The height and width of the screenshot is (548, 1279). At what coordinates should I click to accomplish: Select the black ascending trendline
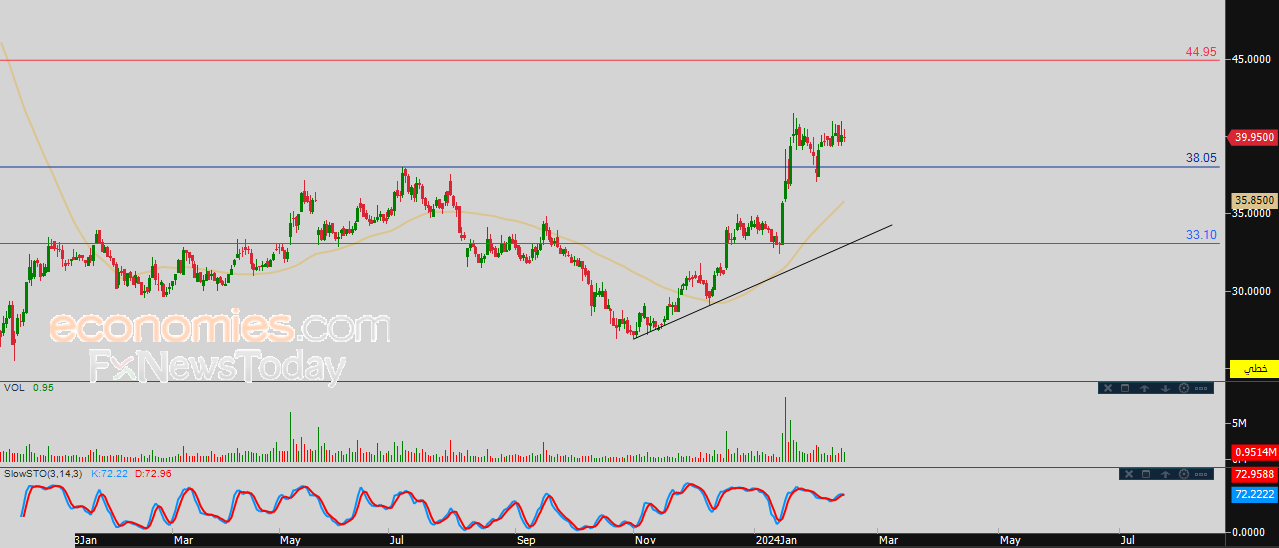[762, 282]
